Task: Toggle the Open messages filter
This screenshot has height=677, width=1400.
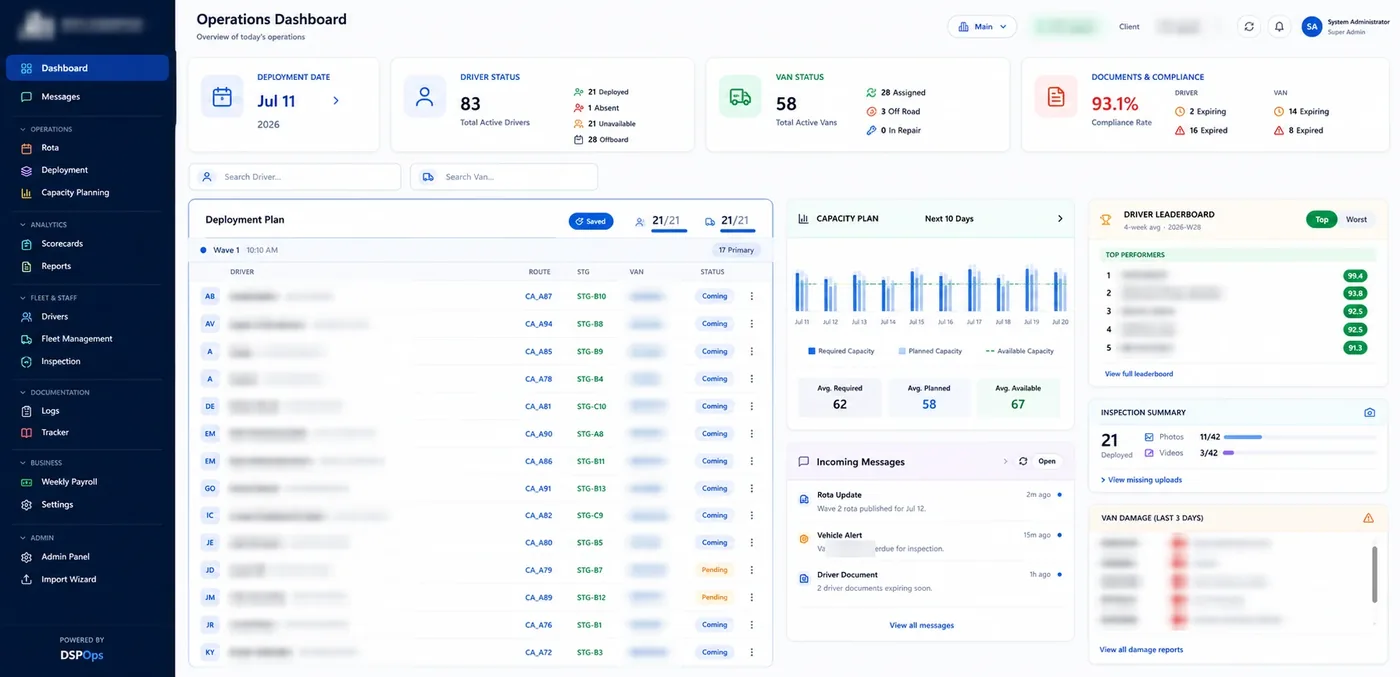Action: (1046, 462)
